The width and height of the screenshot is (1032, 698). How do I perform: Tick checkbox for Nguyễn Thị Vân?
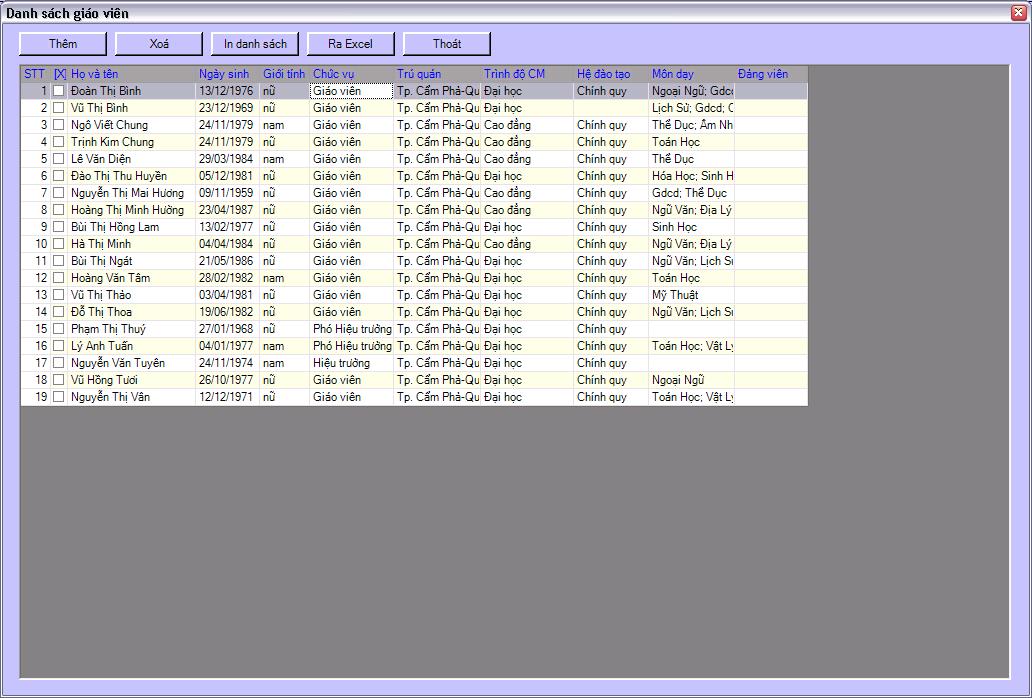click(x=59, y=397)
